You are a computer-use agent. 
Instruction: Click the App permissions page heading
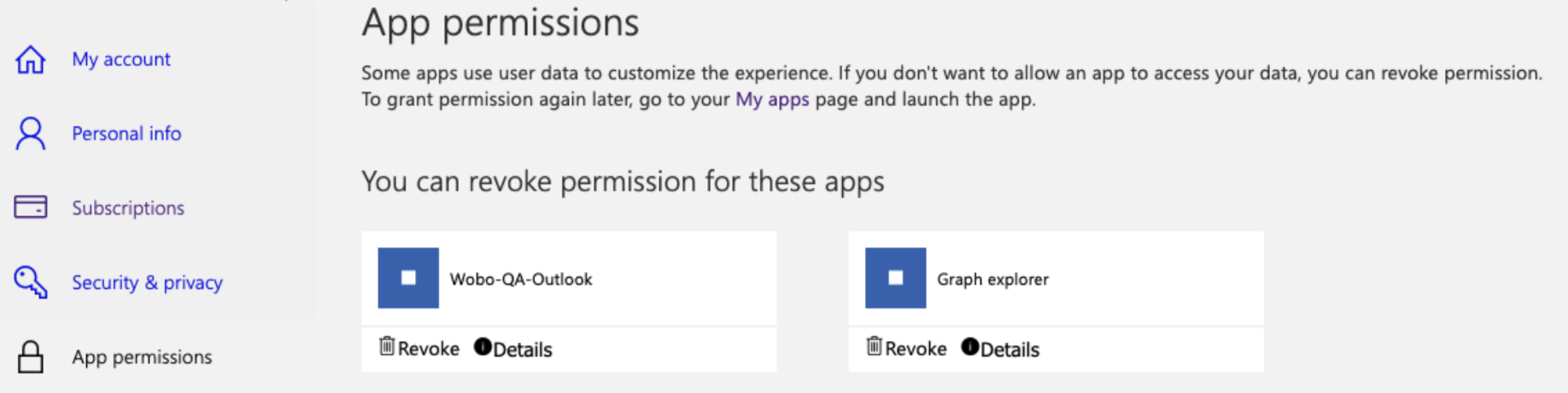click(x=500, y=22)
